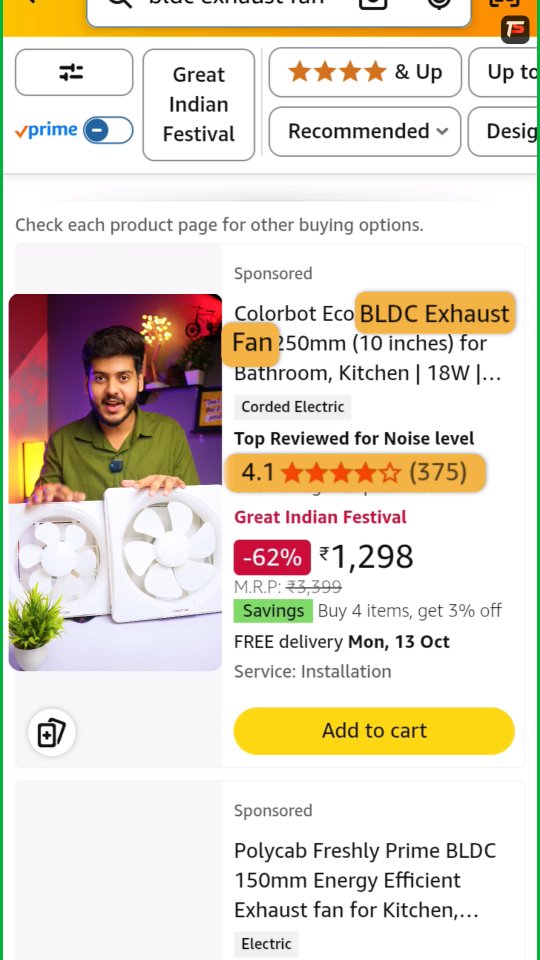The image size is (540, 960).
Task: Add Colorbot exhaust fan to cart
Action: click(374, 731)
